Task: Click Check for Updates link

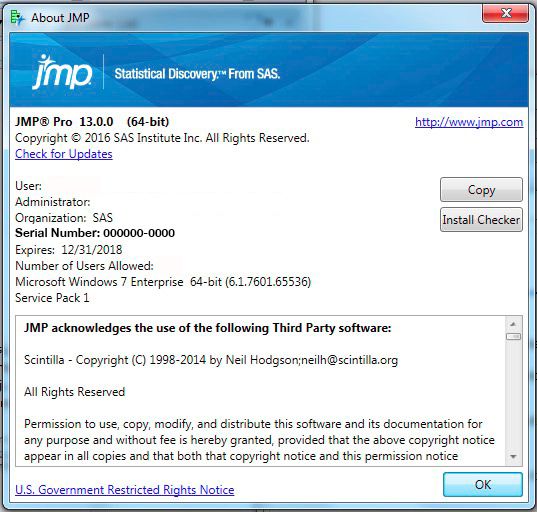Action: 64,154
